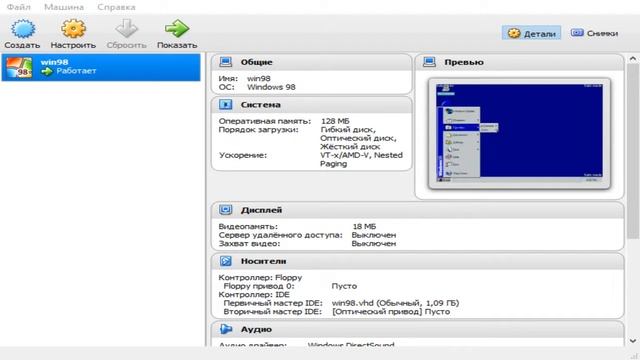Click the Общие section header title

[x=256, y=62]
